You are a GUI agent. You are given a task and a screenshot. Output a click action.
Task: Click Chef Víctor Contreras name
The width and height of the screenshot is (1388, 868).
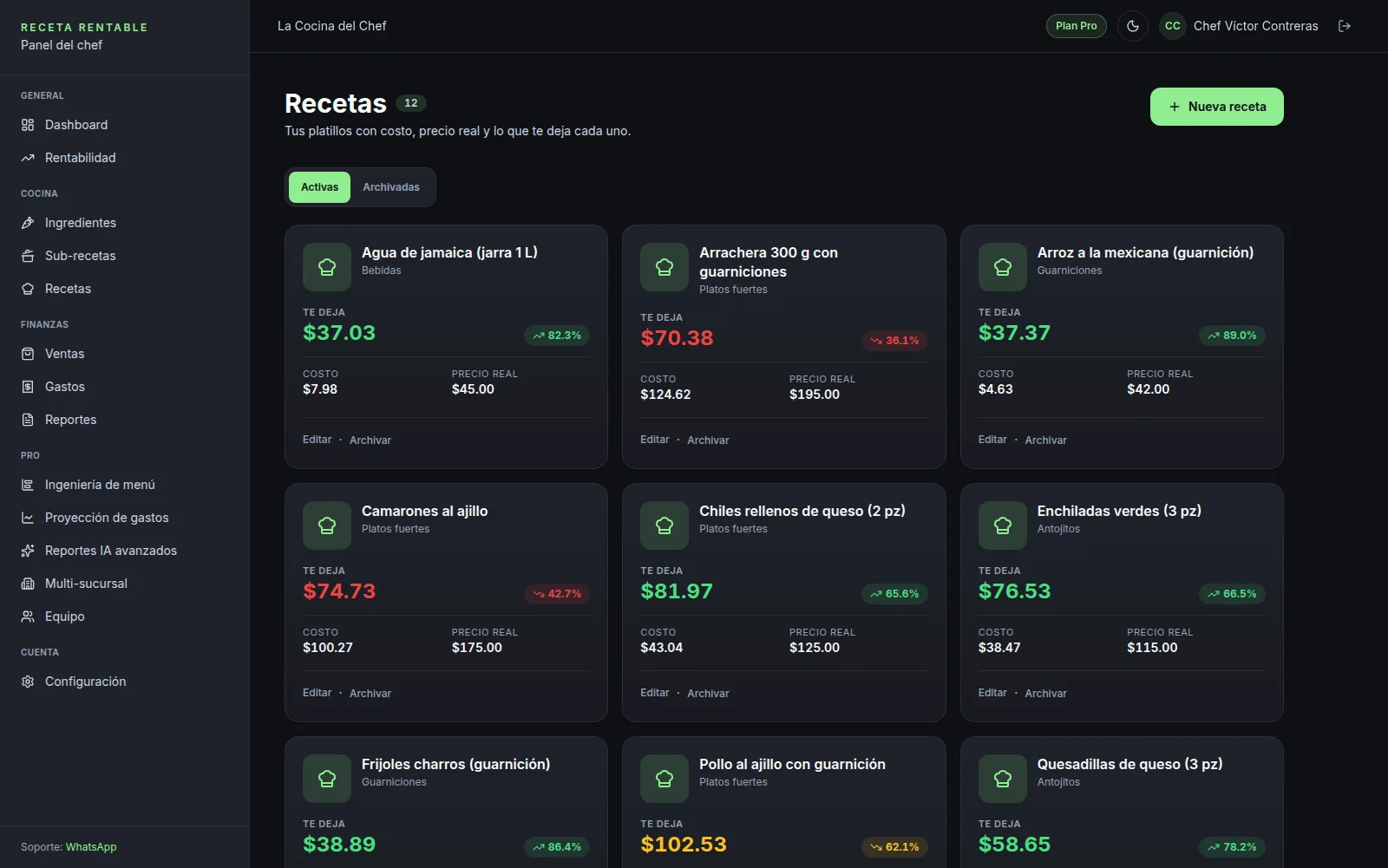coord(1255,26)
